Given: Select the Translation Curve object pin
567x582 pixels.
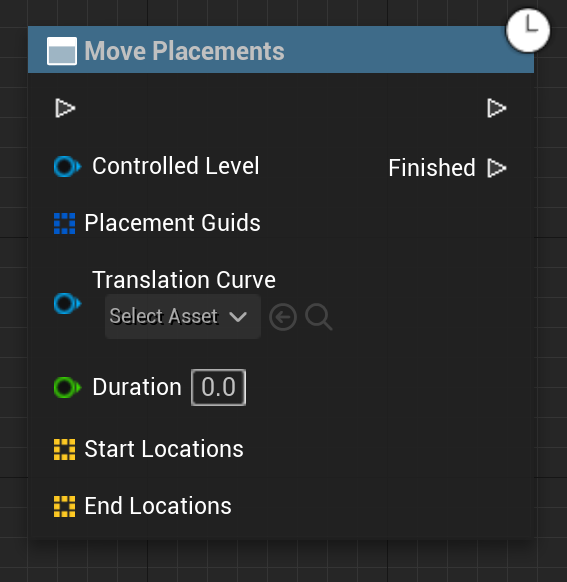Looking at the screenshot, I should click(x=67, y=304).
